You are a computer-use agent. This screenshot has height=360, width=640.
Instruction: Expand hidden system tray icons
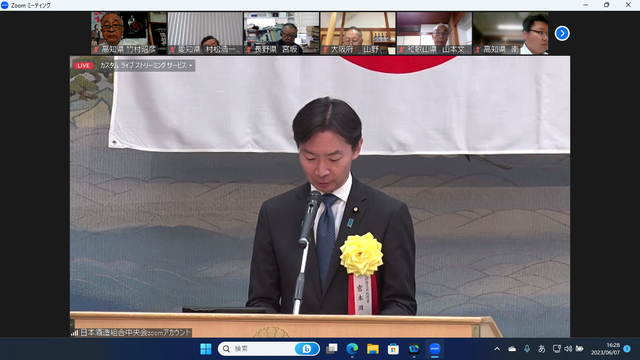pos(497,349)
